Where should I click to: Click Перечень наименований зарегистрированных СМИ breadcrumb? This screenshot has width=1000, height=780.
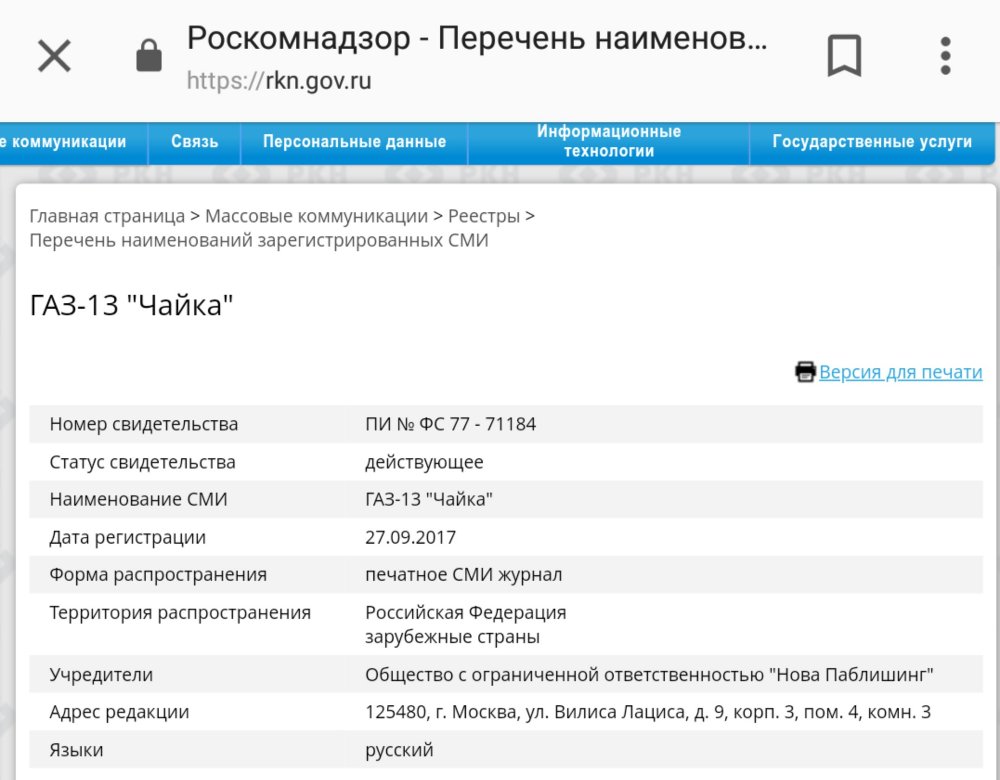[x=258, y=241]
